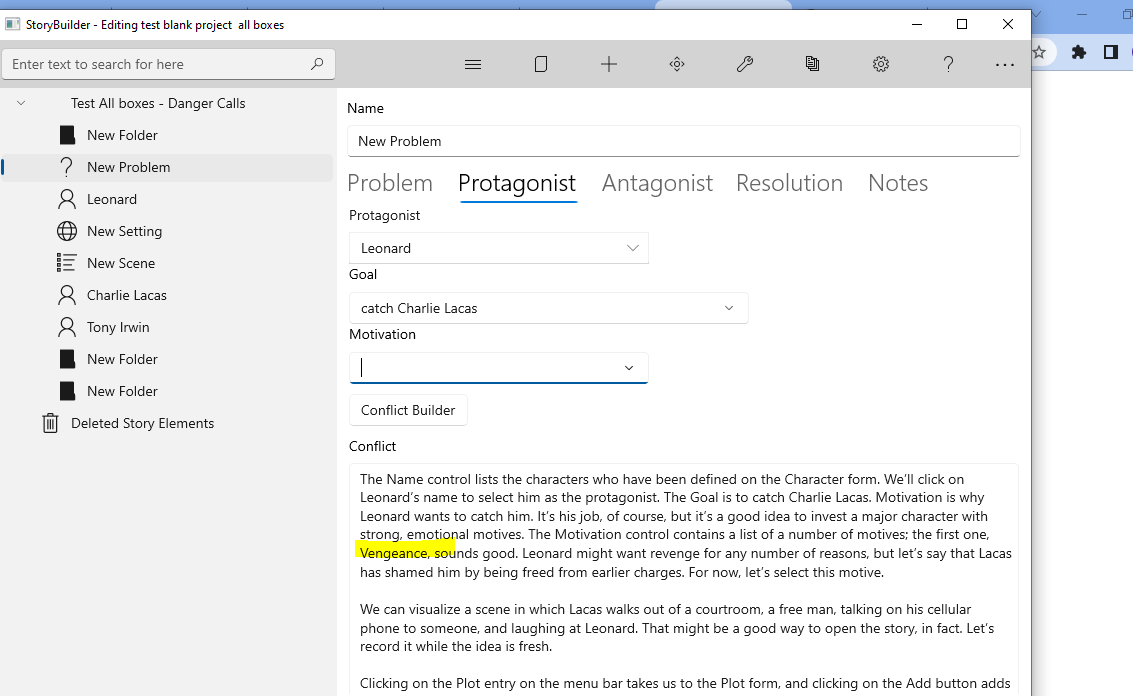Click the search magnifier button
Image resolution: width=1133 pixels, height=696 pixels.
coord(318,62)
